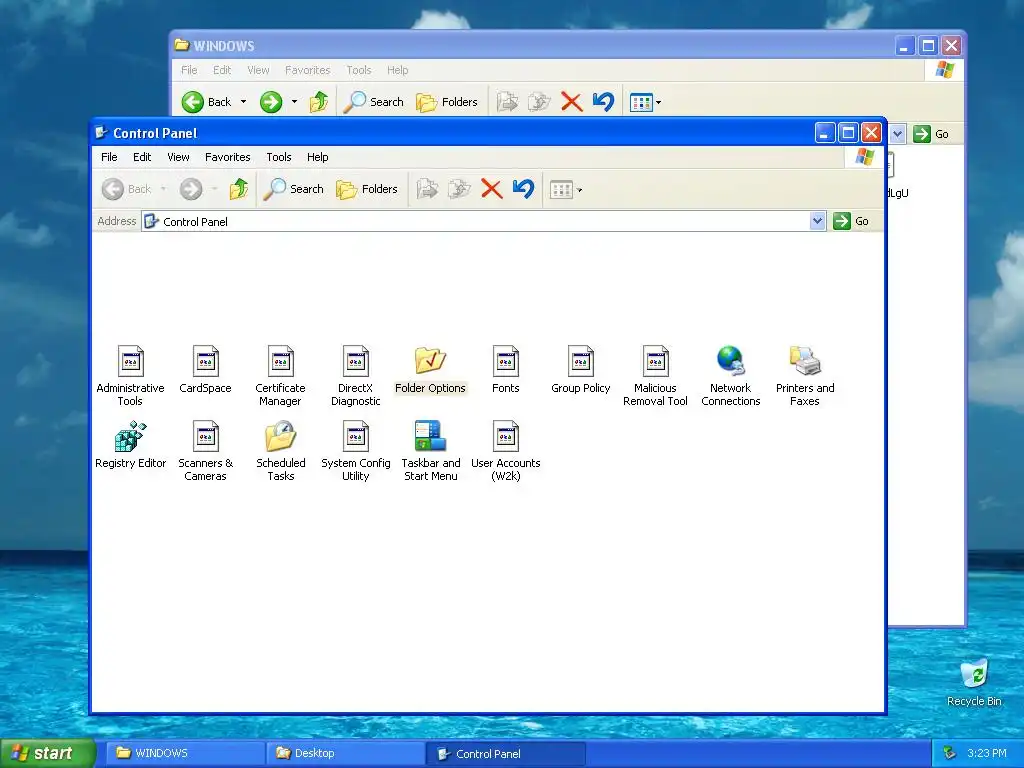Click Up folder button in WINDOWS window

[x=319, y=102]
